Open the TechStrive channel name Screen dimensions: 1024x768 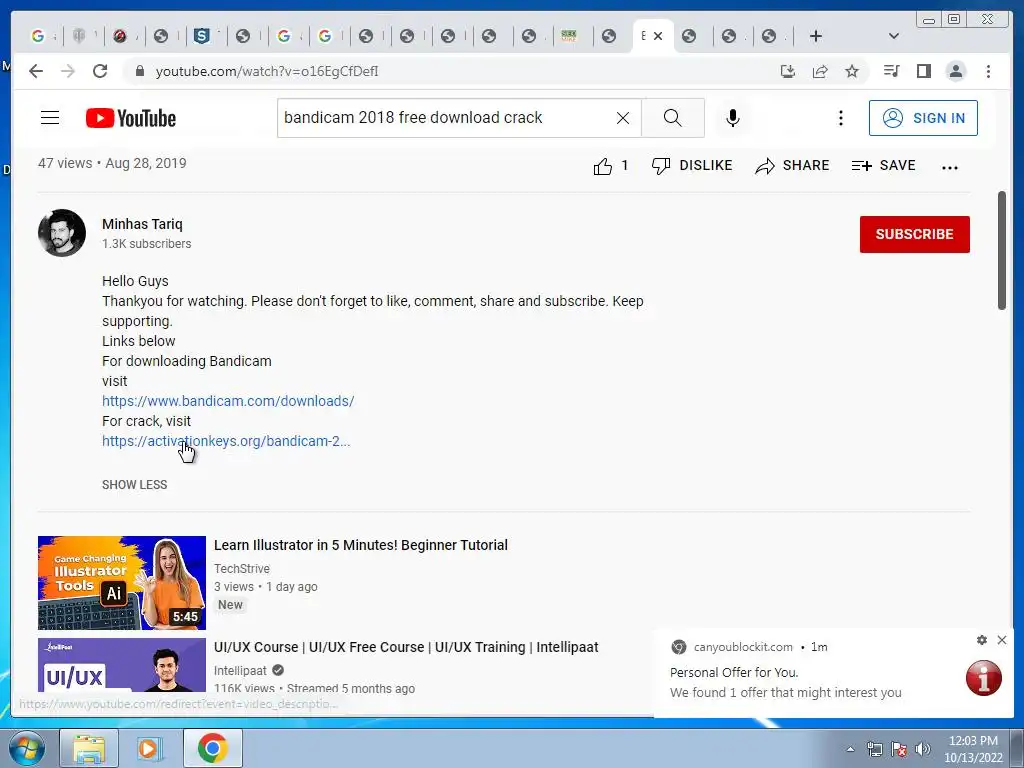coord(242,569)
